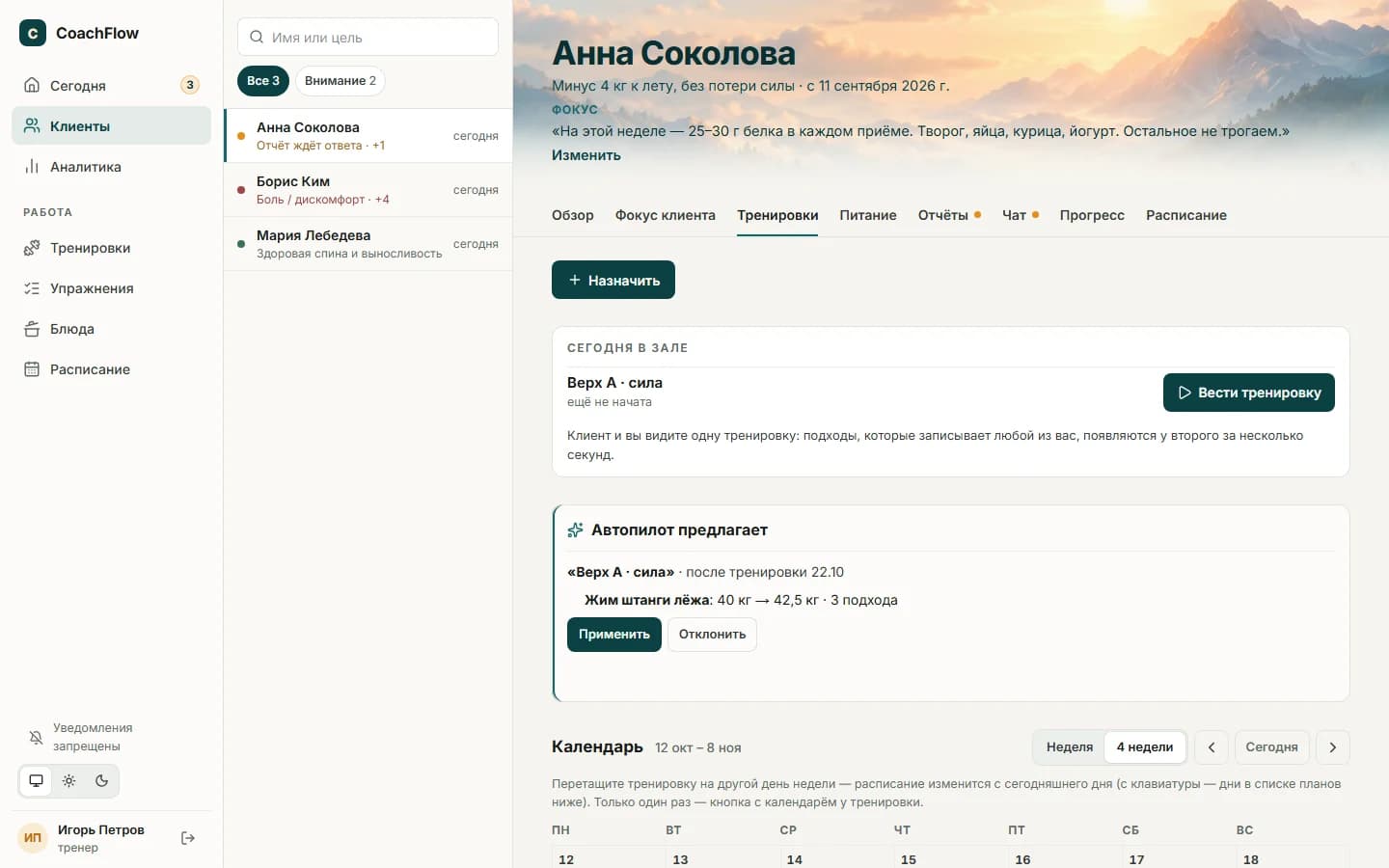Click the Расписание calendar icon in sidebar
1389x868 pixels.
coord(32,368)
